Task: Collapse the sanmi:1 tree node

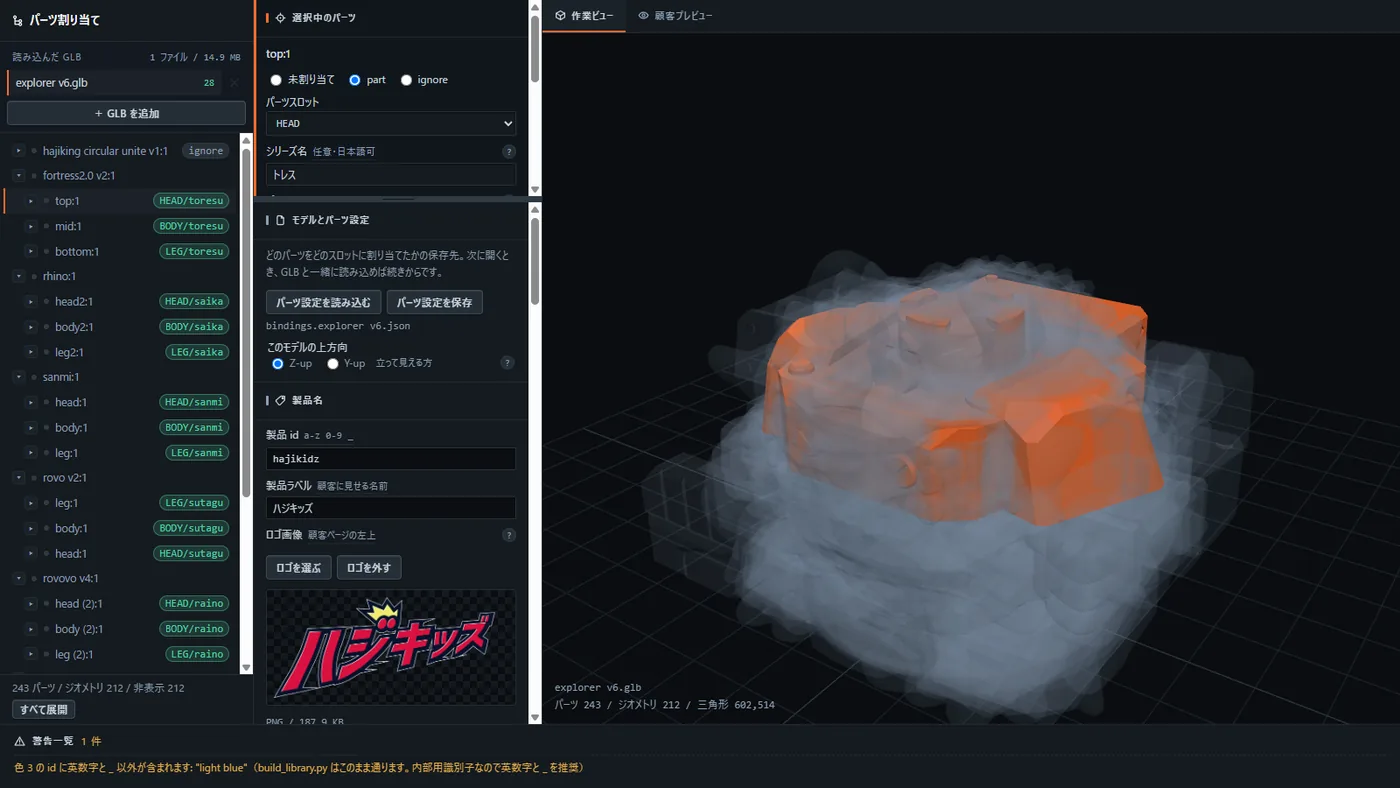Action: (18, 377)
